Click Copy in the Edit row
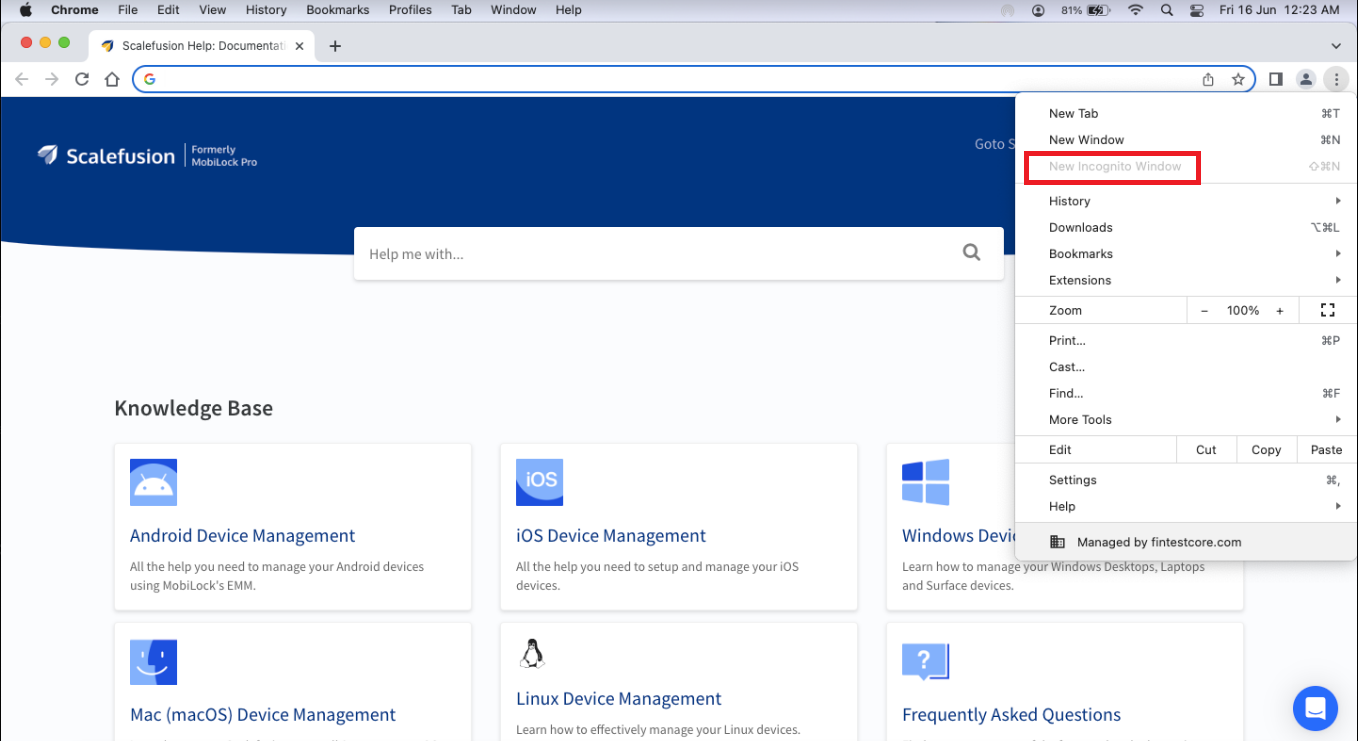Viewport: 1358px width, 741px height. [x=1266, y=450]
